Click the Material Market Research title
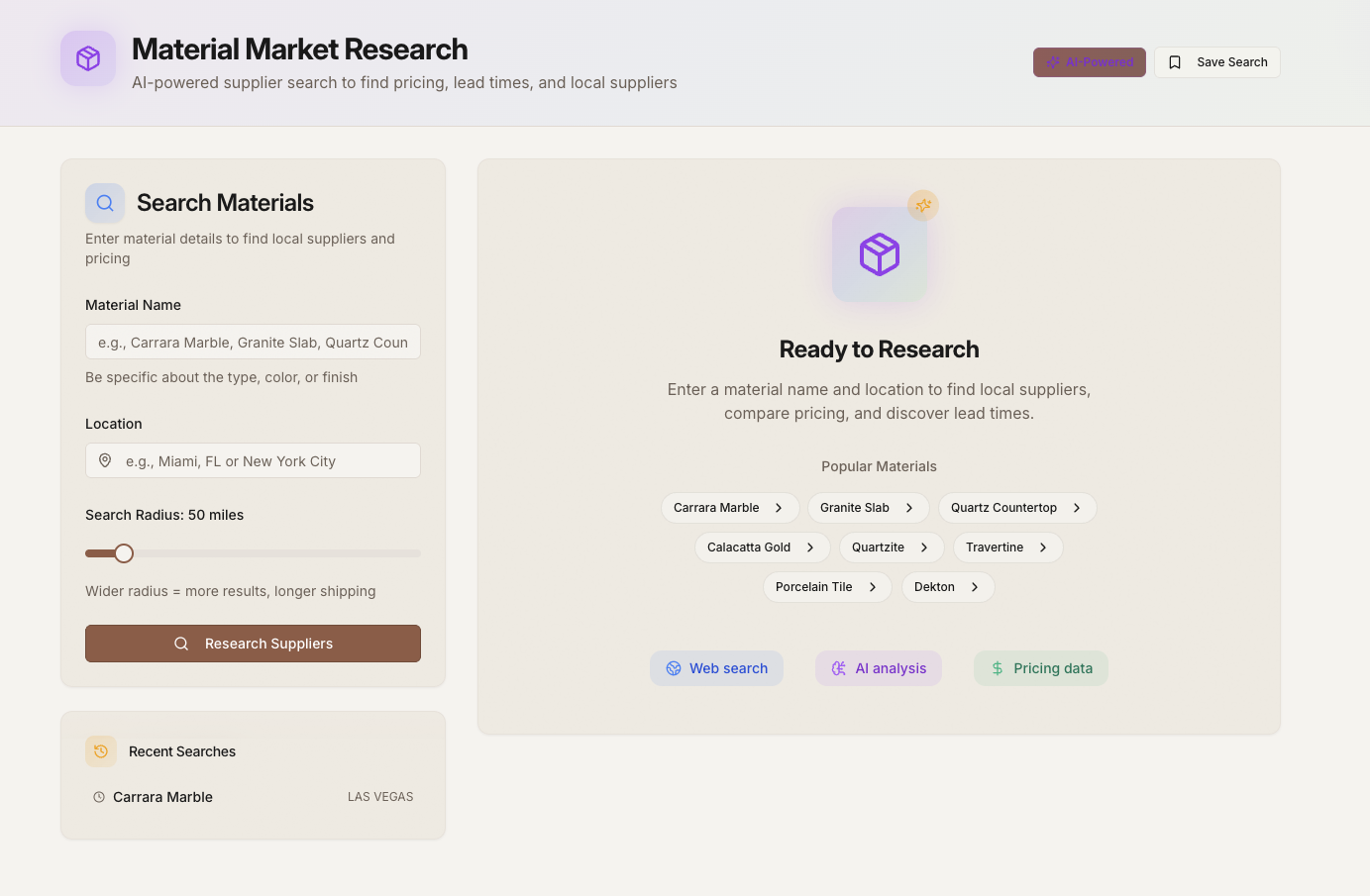This screenshot has width=1370, height=896. coord(300,50)
